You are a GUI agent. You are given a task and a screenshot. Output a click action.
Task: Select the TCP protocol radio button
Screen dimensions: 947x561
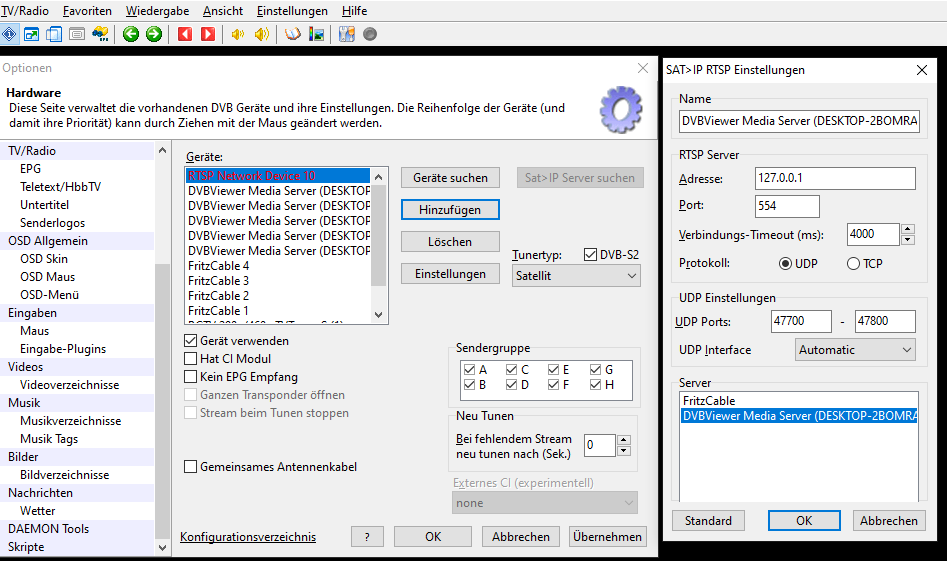pyautogui.click(x=853, y=264)
